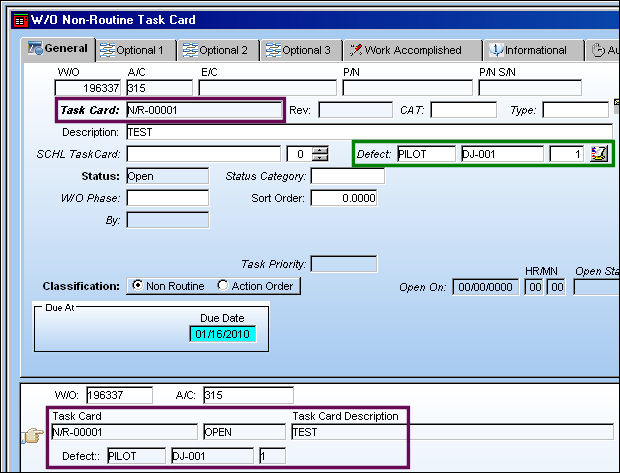The width and height of the screenshot is (620, 473).
Task: Click the Rev field
Action: coord(355,110)
